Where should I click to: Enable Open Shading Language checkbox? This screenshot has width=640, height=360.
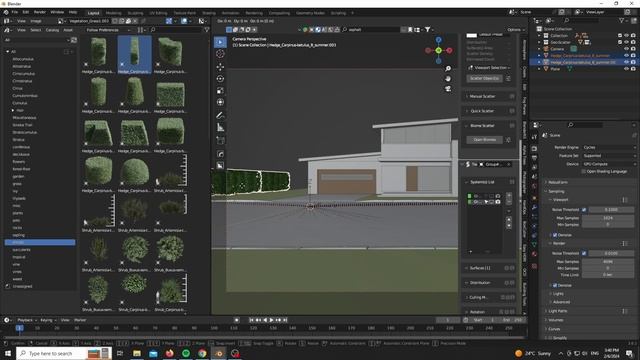pyautogui.click(x=584, y=171)
